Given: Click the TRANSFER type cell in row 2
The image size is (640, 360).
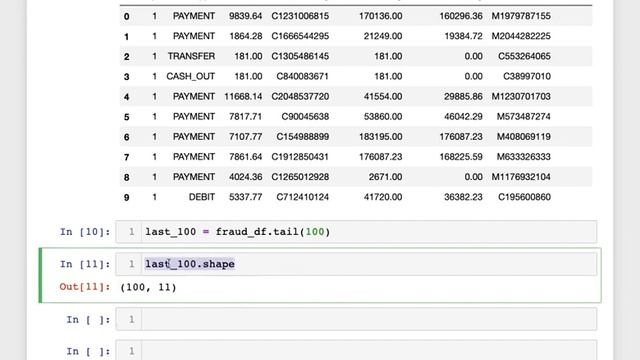Looking at the screenshot, I should point(191,56).
